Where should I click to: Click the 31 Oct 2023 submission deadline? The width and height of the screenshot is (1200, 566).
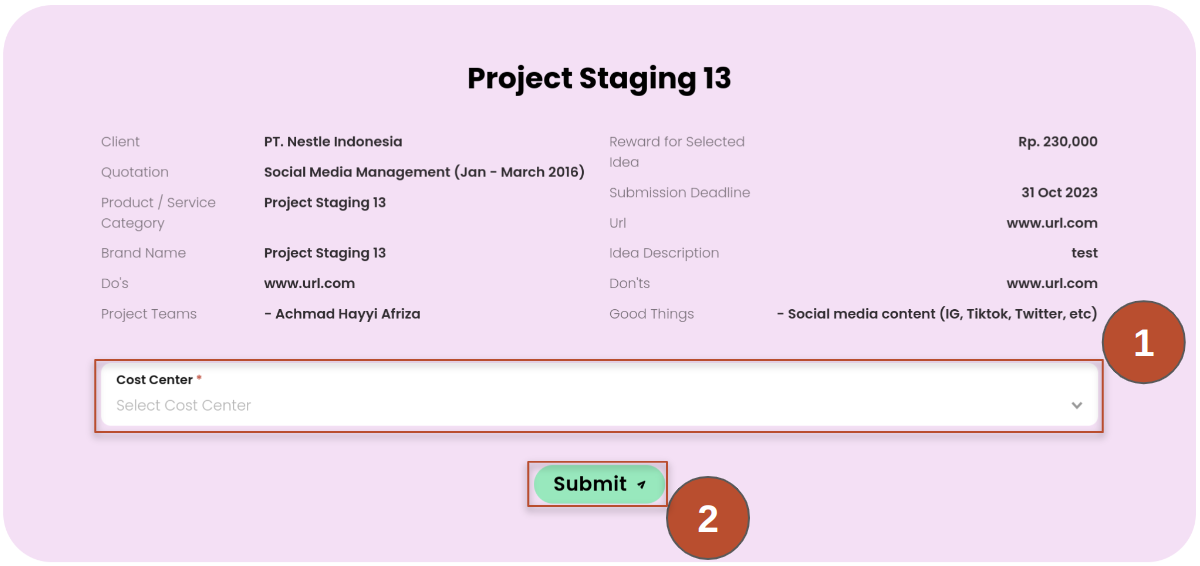point(1059,192)
